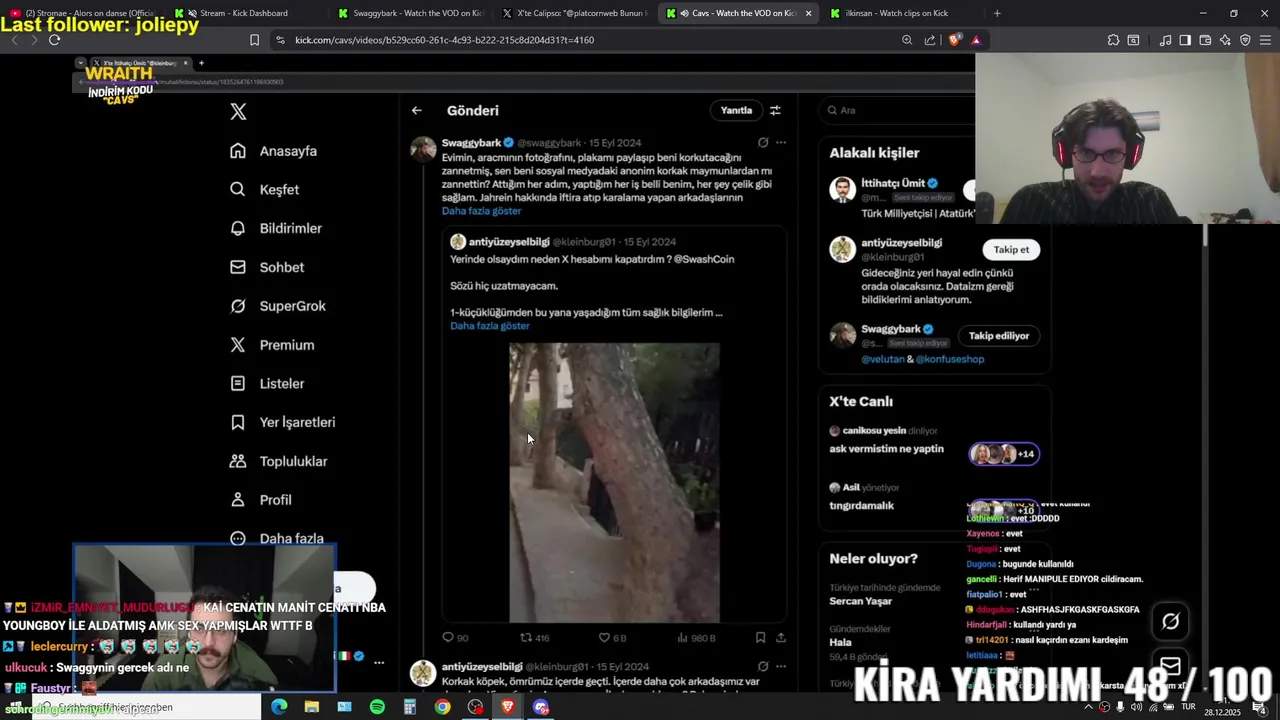Open reply sort filter icon
This screenshot has height=720, width=1280.
pos(775,110)
